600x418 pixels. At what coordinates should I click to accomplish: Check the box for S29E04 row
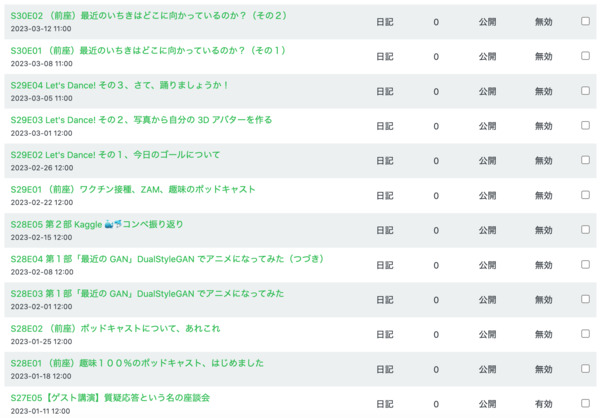[585, 91]
